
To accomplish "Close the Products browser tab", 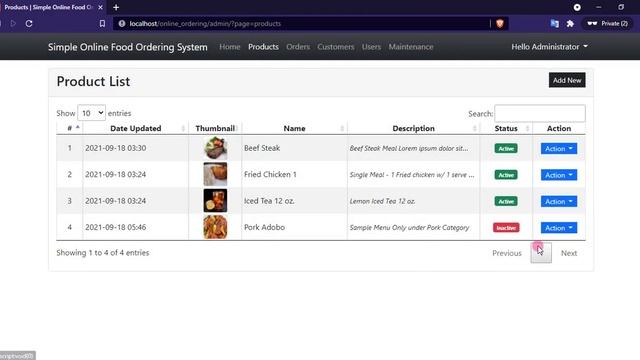I will click(x=100, y=7).
